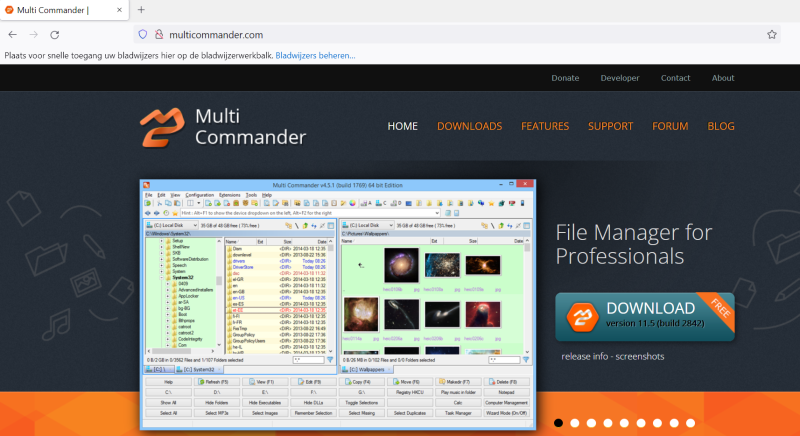Switch to the second carousel slide dot

click(576, 422)
